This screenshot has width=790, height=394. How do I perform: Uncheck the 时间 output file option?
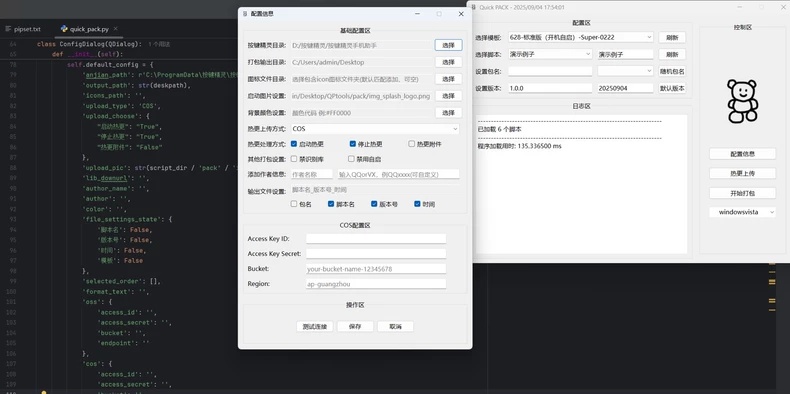(417, 204)
